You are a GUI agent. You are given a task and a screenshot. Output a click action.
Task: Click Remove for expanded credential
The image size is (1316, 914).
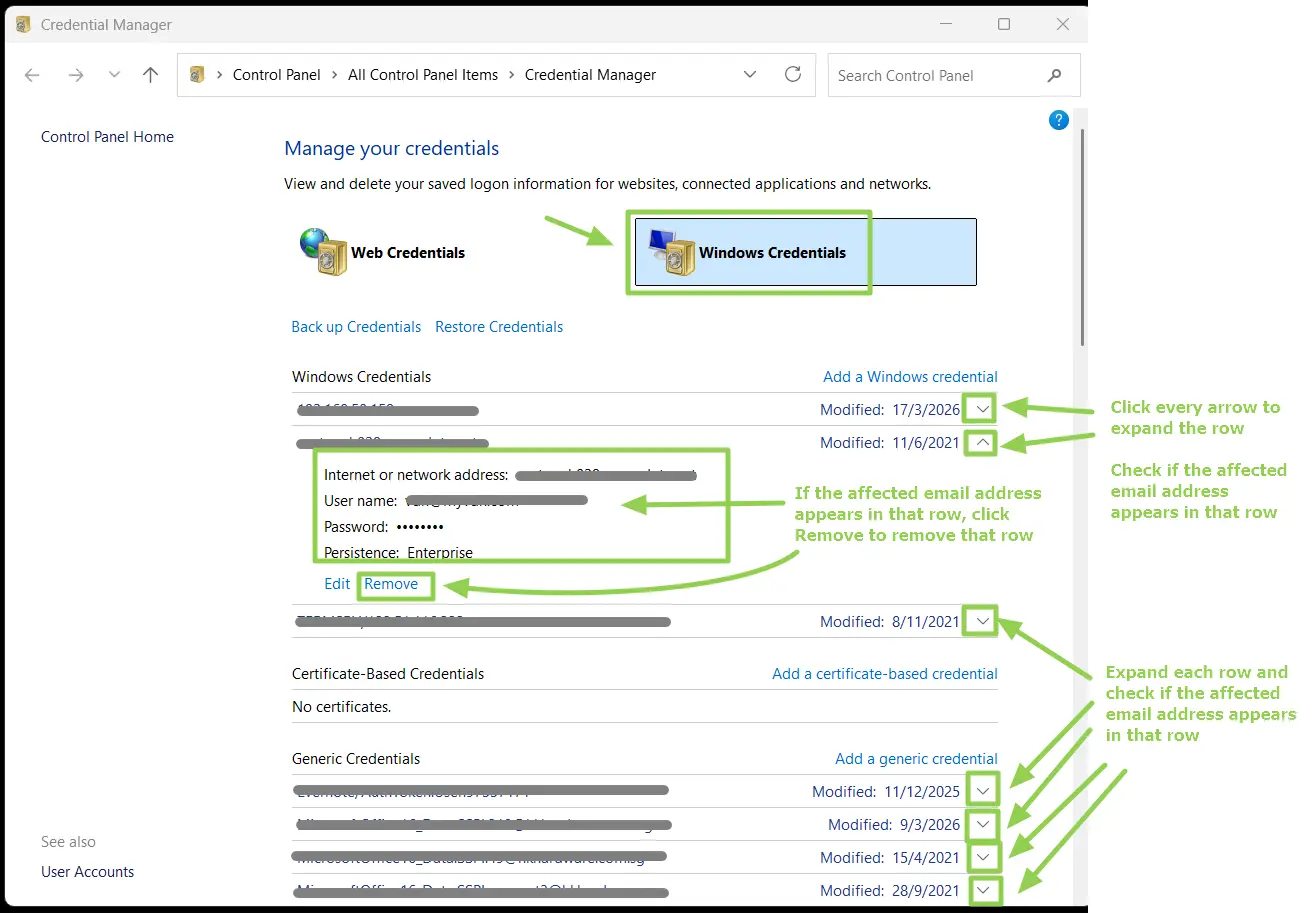(391, 584)
